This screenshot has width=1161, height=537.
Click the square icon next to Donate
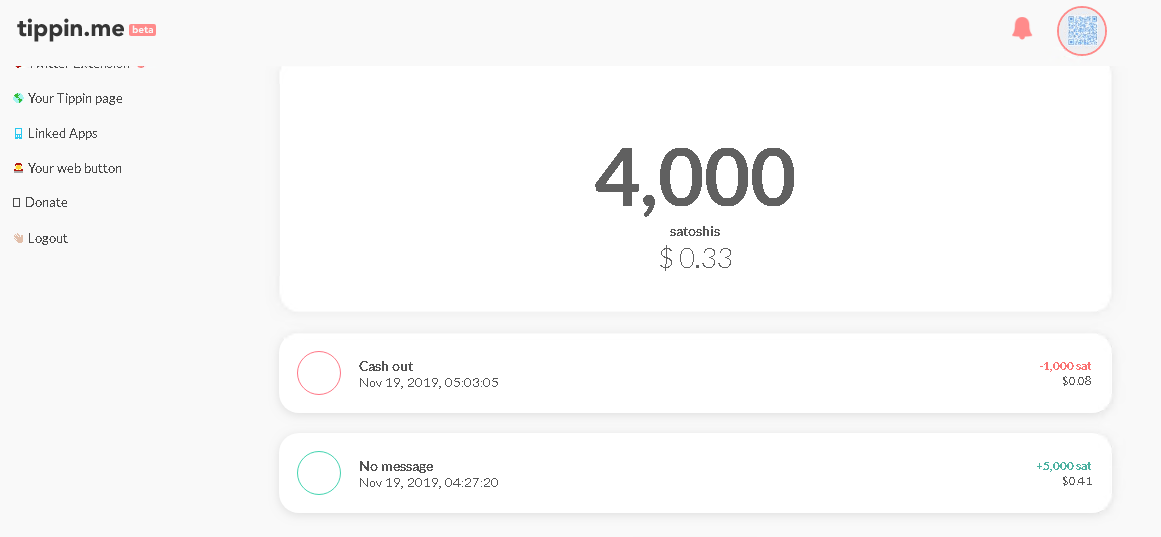coord(16,202)
